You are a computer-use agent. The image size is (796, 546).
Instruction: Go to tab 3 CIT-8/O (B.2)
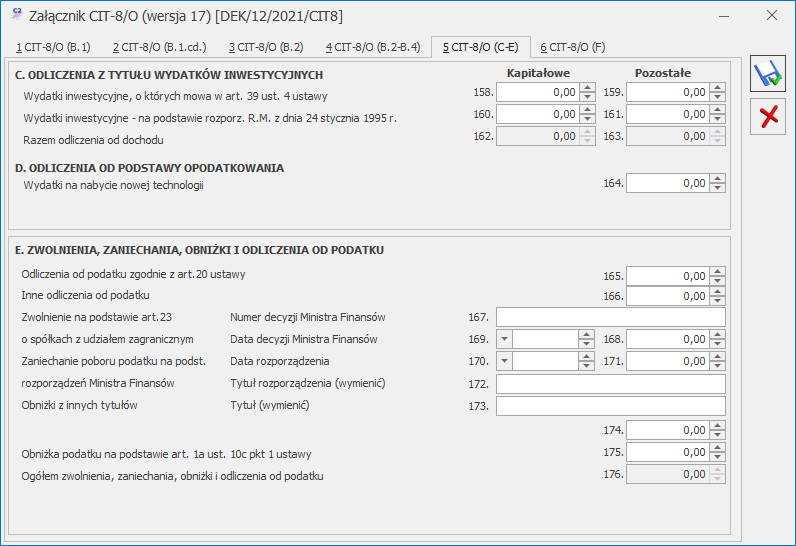[266, 47]
